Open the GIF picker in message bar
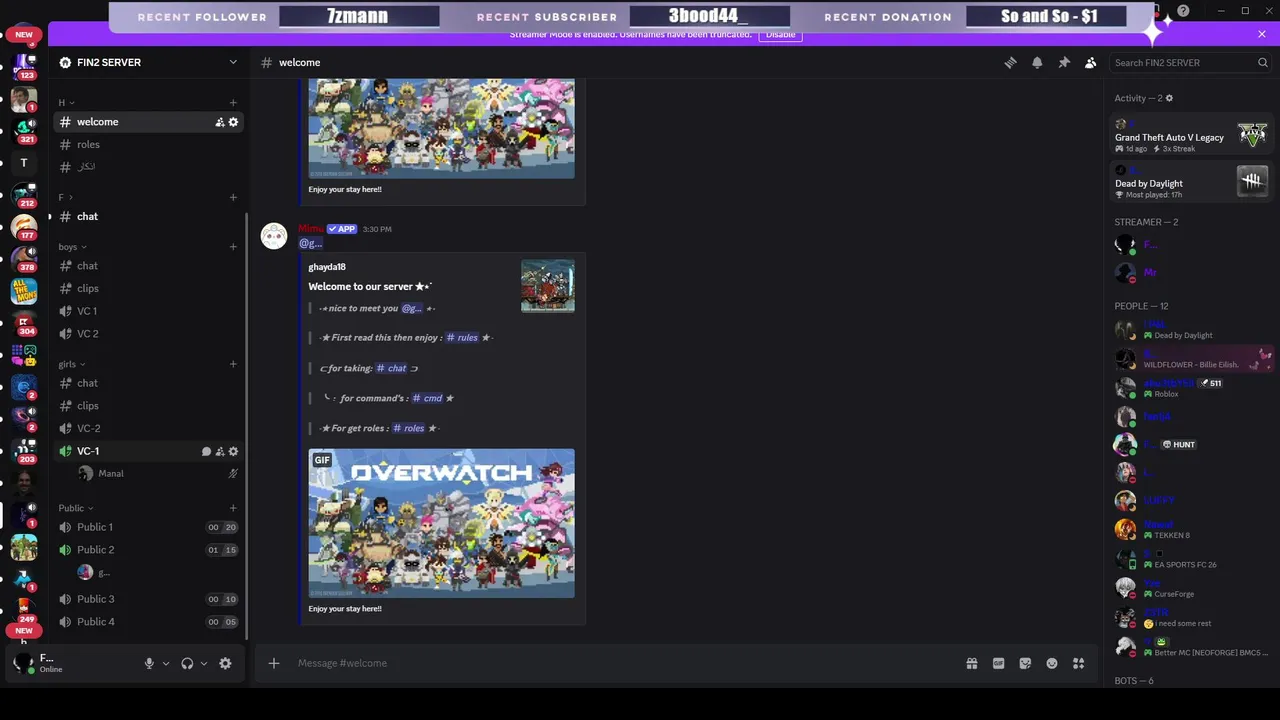 tap(998, 663)
